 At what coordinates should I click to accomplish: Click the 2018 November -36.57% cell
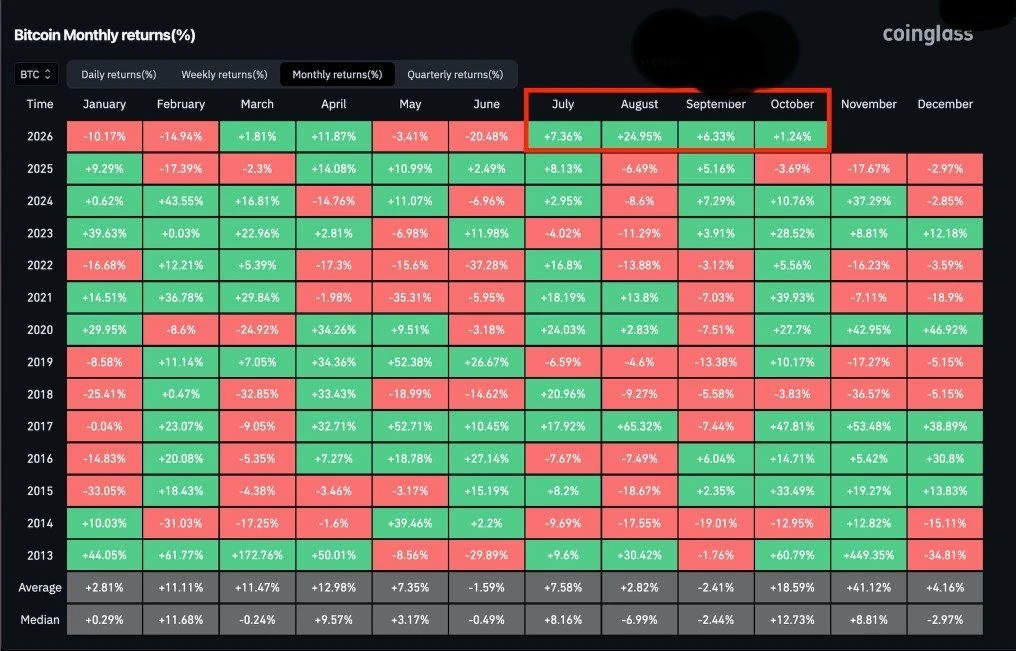(x=868, y=394)
